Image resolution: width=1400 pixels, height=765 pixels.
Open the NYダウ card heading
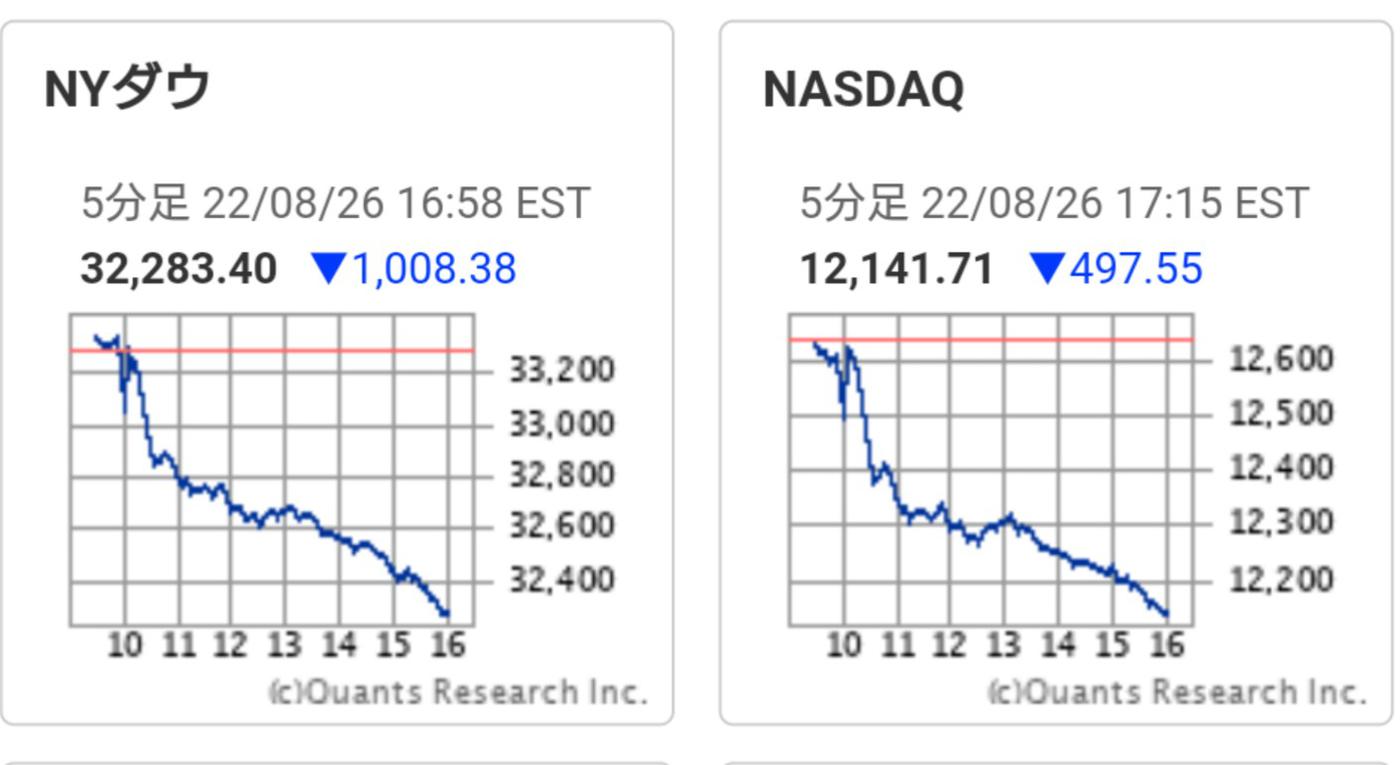(x=127, y=88)
